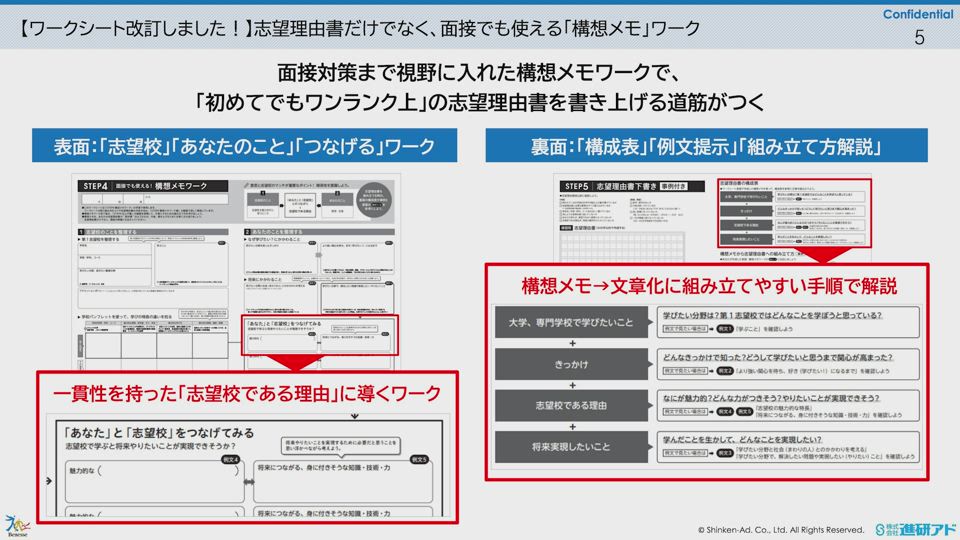The width and height of the screenshot is (960, 540).
Task: Click the slide page number 5
Action: pos(920,38)
